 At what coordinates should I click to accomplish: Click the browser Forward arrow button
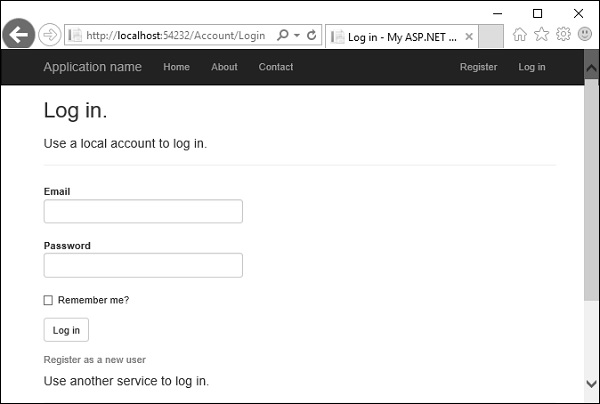[49, 35]
